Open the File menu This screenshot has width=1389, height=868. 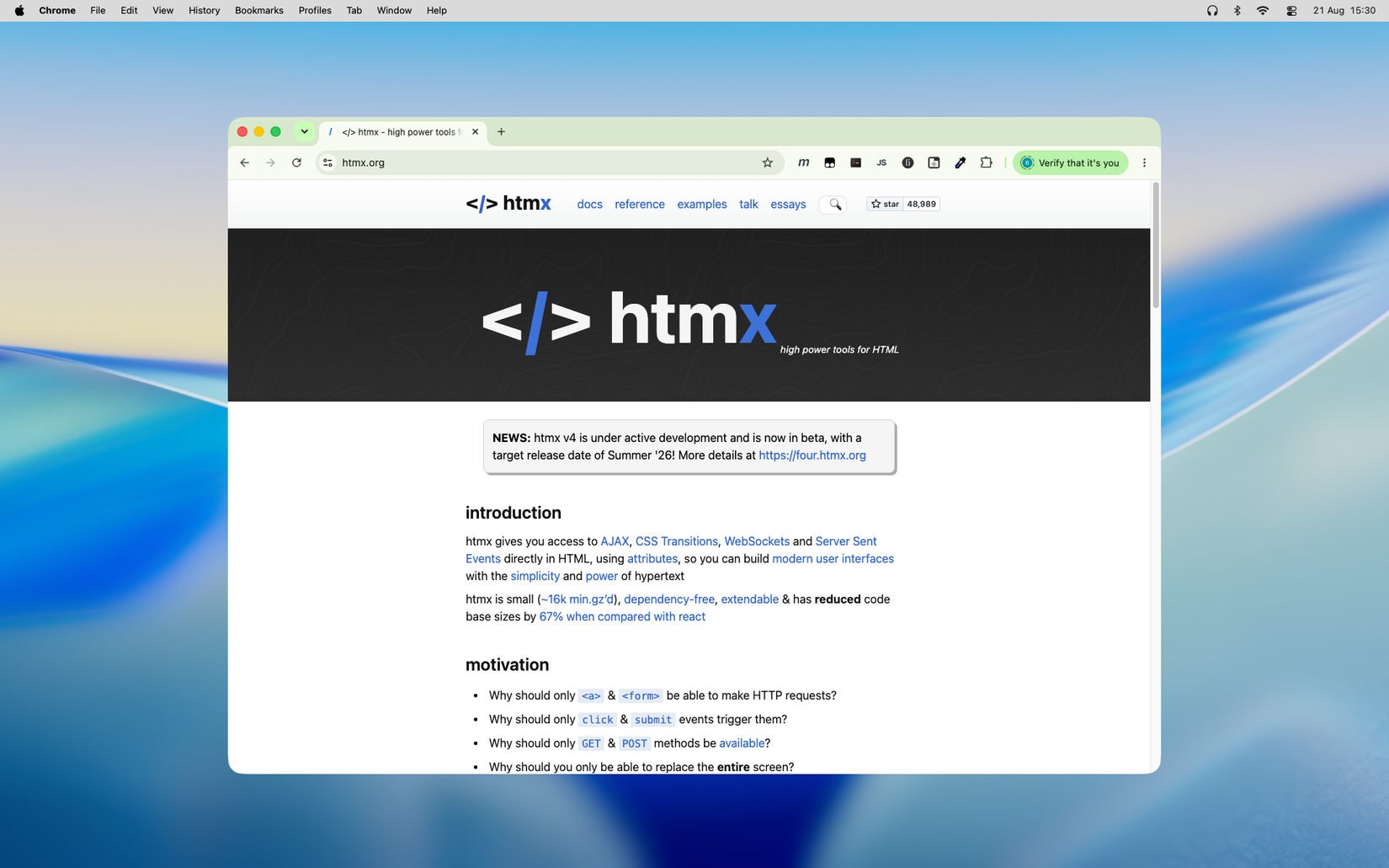point(98,10)
